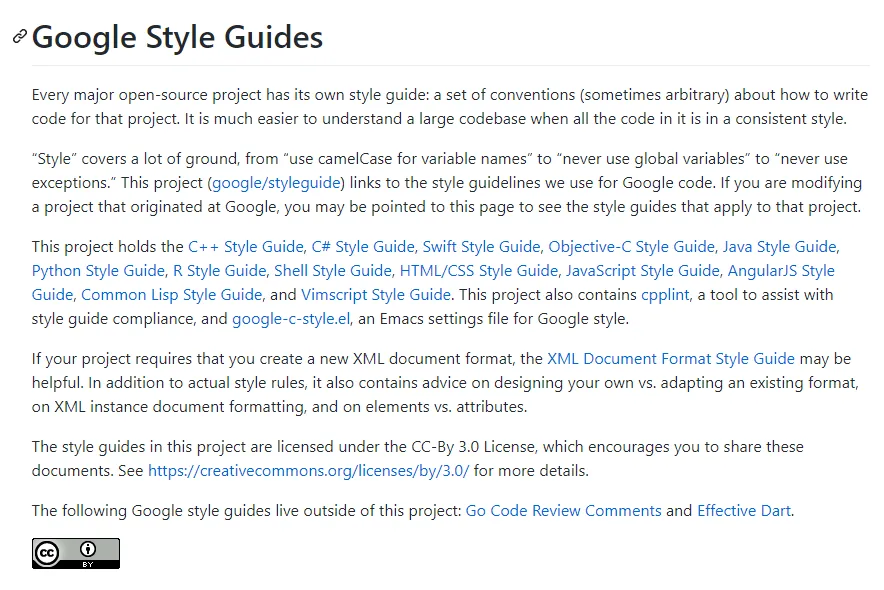This screenshot has height=590, width=884.
Task: Open the google-c-style.el link
Action: [x=291, y=318]
